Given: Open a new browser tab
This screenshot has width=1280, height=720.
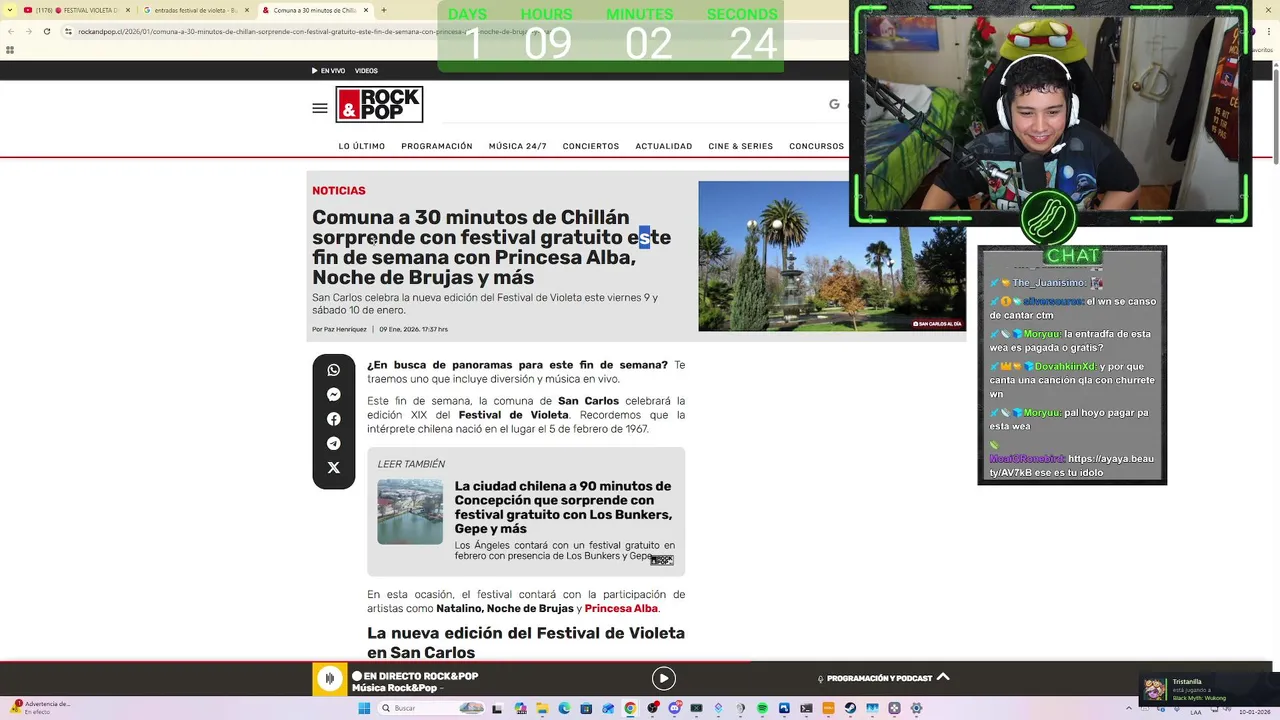Looking at the screenshot, I should pyautogui.click(x=384, y=10).
